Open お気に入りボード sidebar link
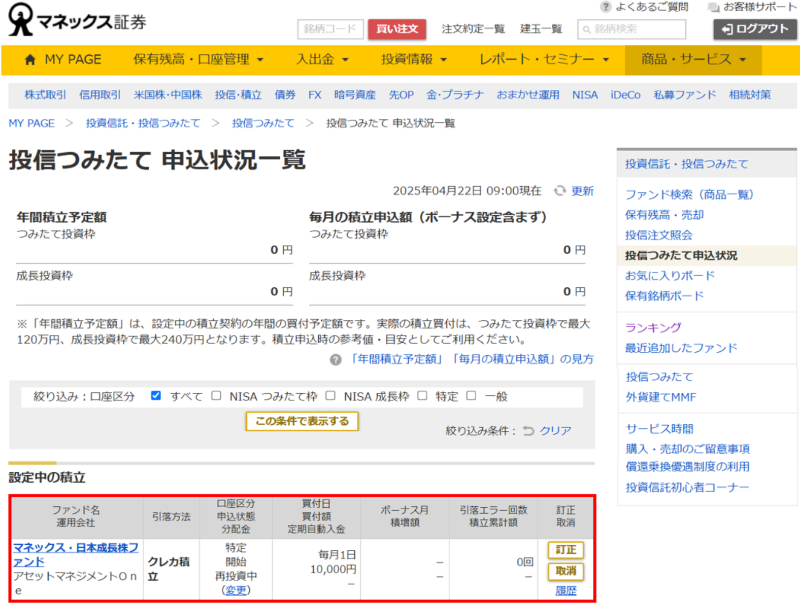Screen dimensions: 800x608 670,275
